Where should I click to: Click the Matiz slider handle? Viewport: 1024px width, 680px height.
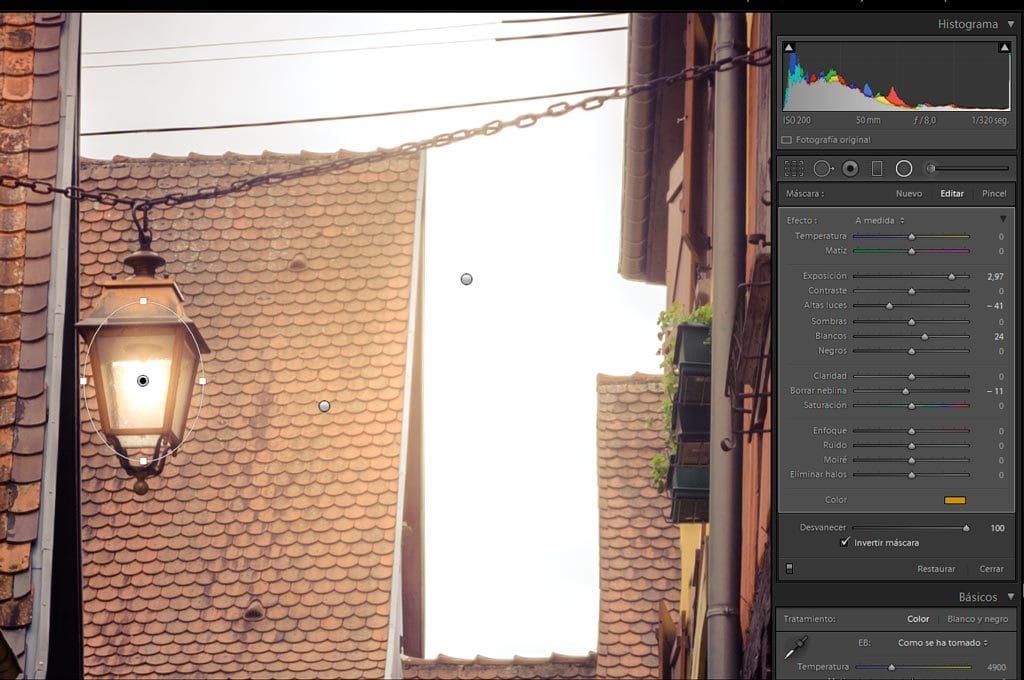(x=912, y=251)
